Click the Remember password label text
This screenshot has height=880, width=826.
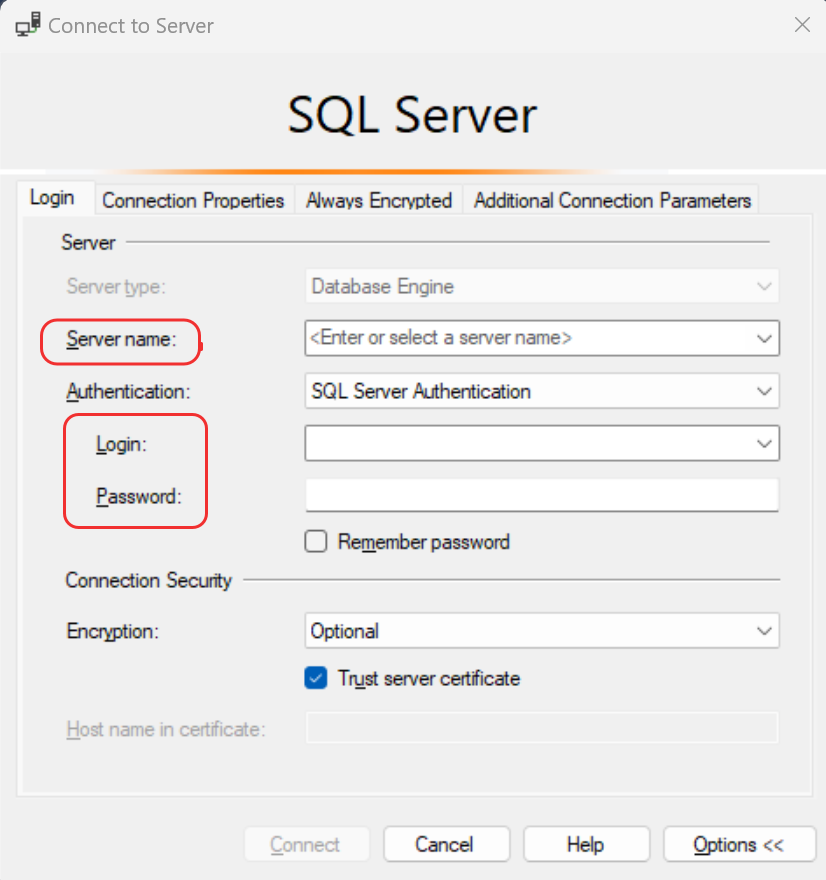tap(424, 542)
